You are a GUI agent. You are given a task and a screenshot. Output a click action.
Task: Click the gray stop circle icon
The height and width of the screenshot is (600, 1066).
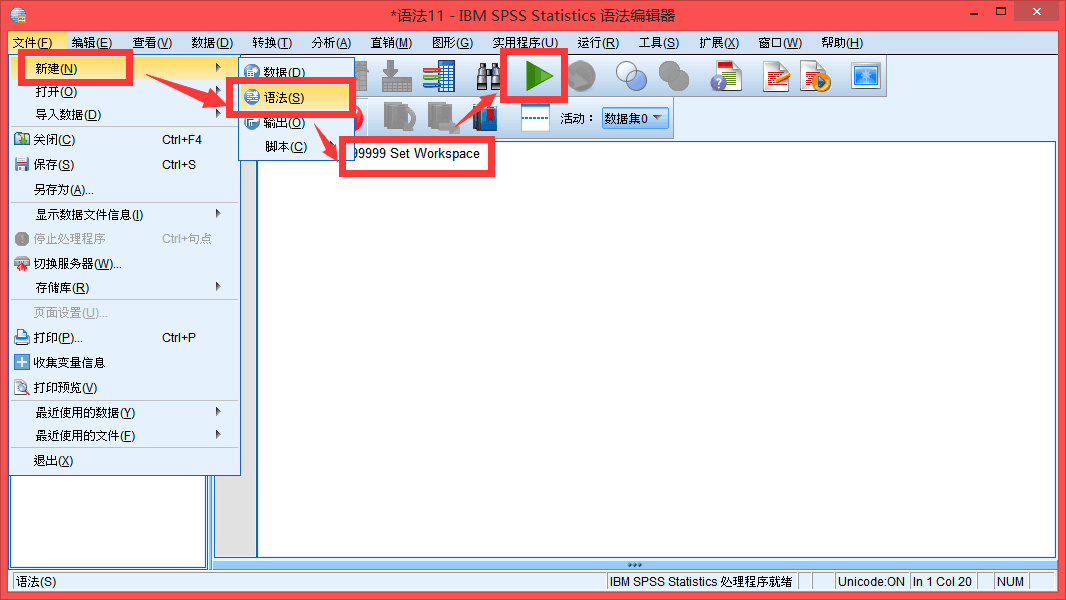(582, 76)
